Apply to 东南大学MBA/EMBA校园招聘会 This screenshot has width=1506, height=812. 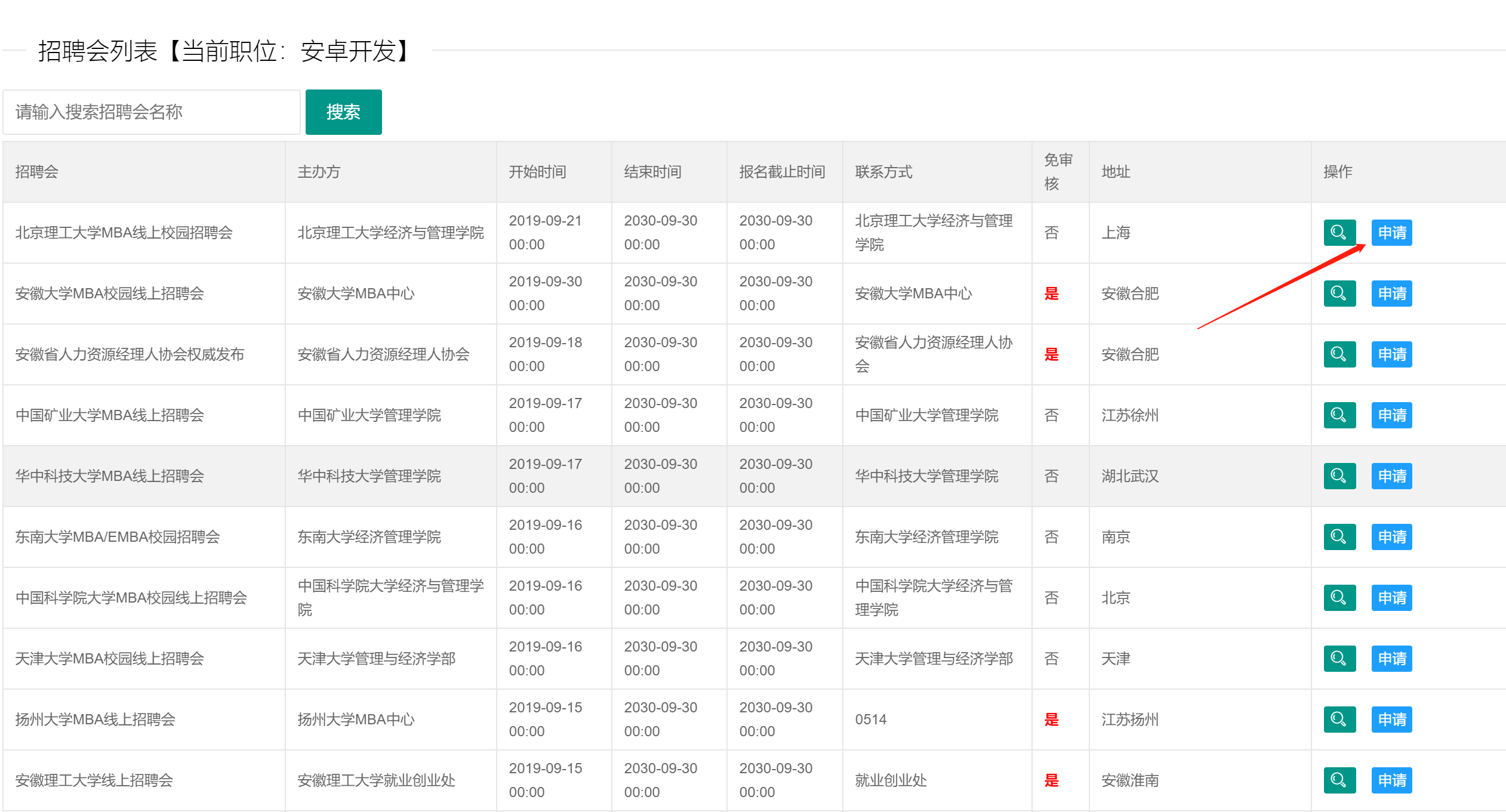pyautogui.click(x=1392, y=537)
